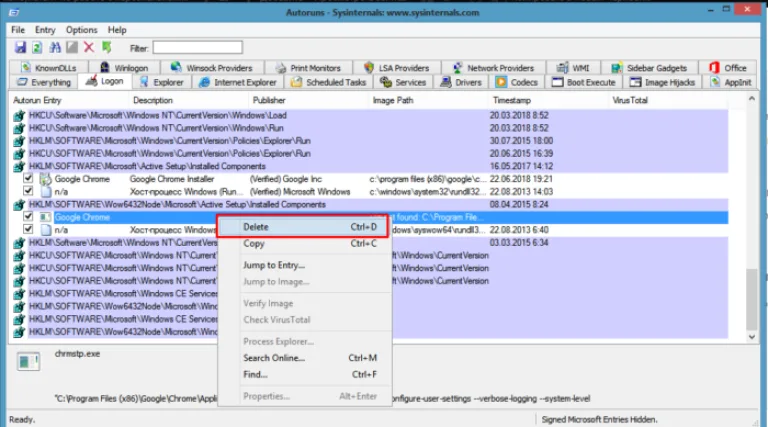Choose Find... from the context menu
Screen dimensions: 768x427
coord(304,375)
